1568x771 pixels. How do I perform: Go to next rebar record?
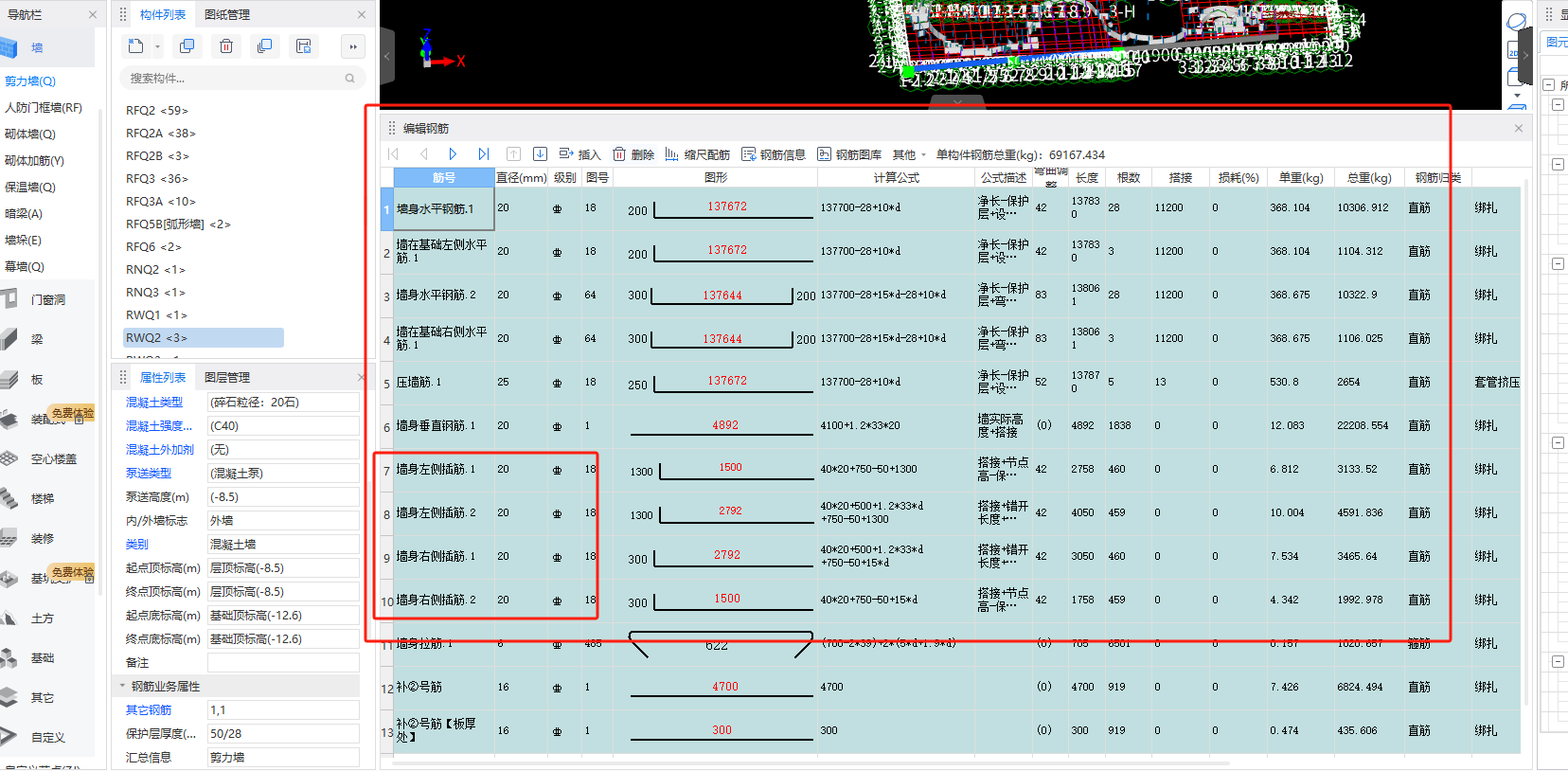coord(454,153)
